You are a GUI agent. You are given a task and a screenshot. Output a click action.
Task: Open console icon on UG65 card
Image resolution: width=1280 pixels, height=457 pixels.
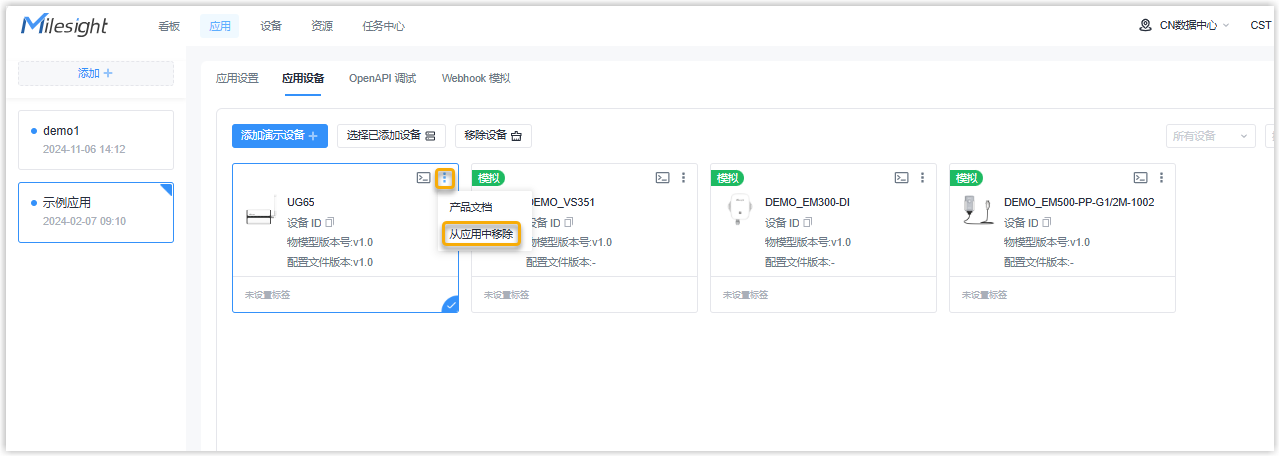tap(423, 178)
